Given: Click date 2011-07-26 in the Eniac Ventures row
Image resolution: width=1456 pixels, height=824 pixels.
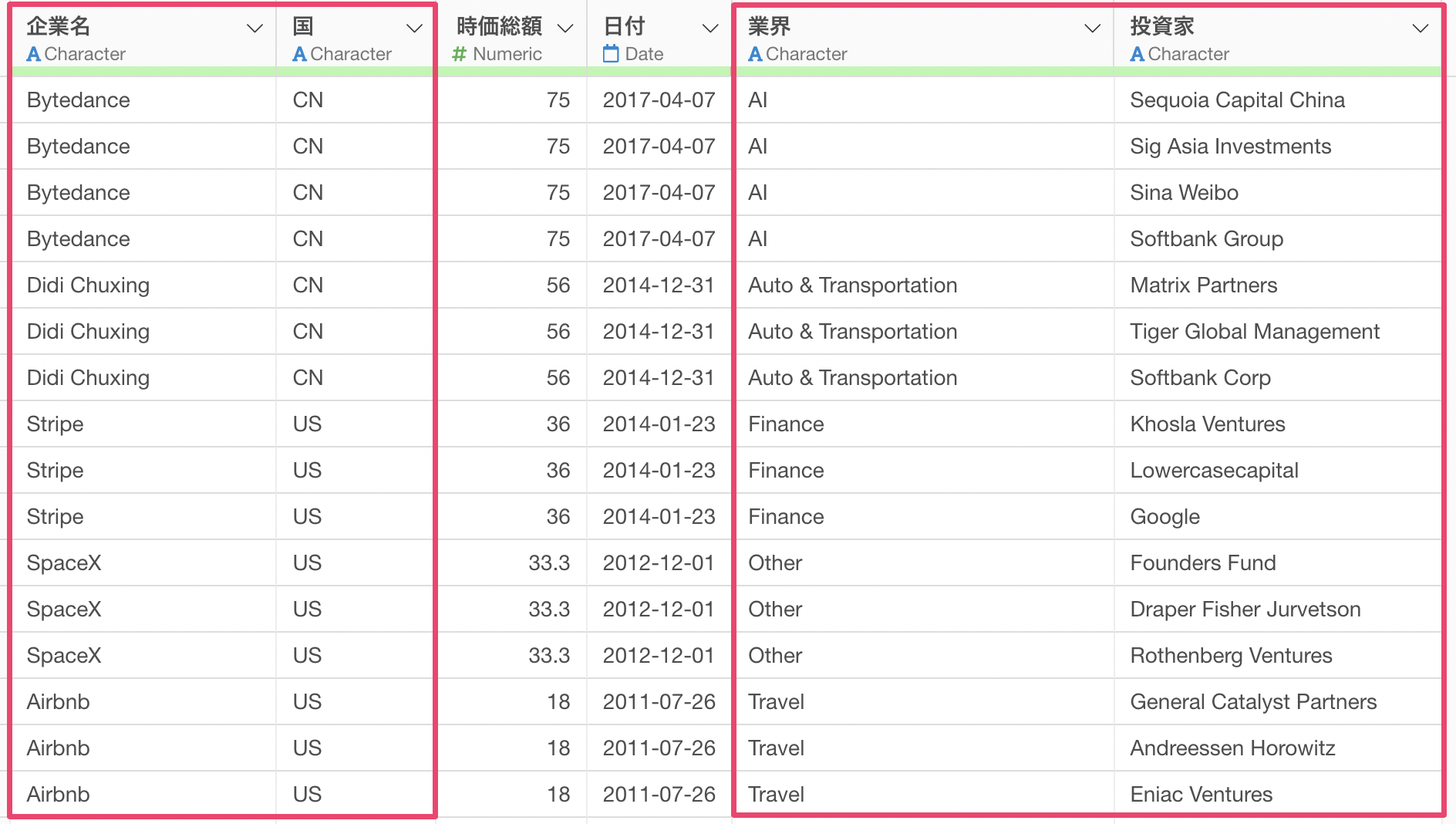Looking at the screenshot, I should click(x=659, y=795).
